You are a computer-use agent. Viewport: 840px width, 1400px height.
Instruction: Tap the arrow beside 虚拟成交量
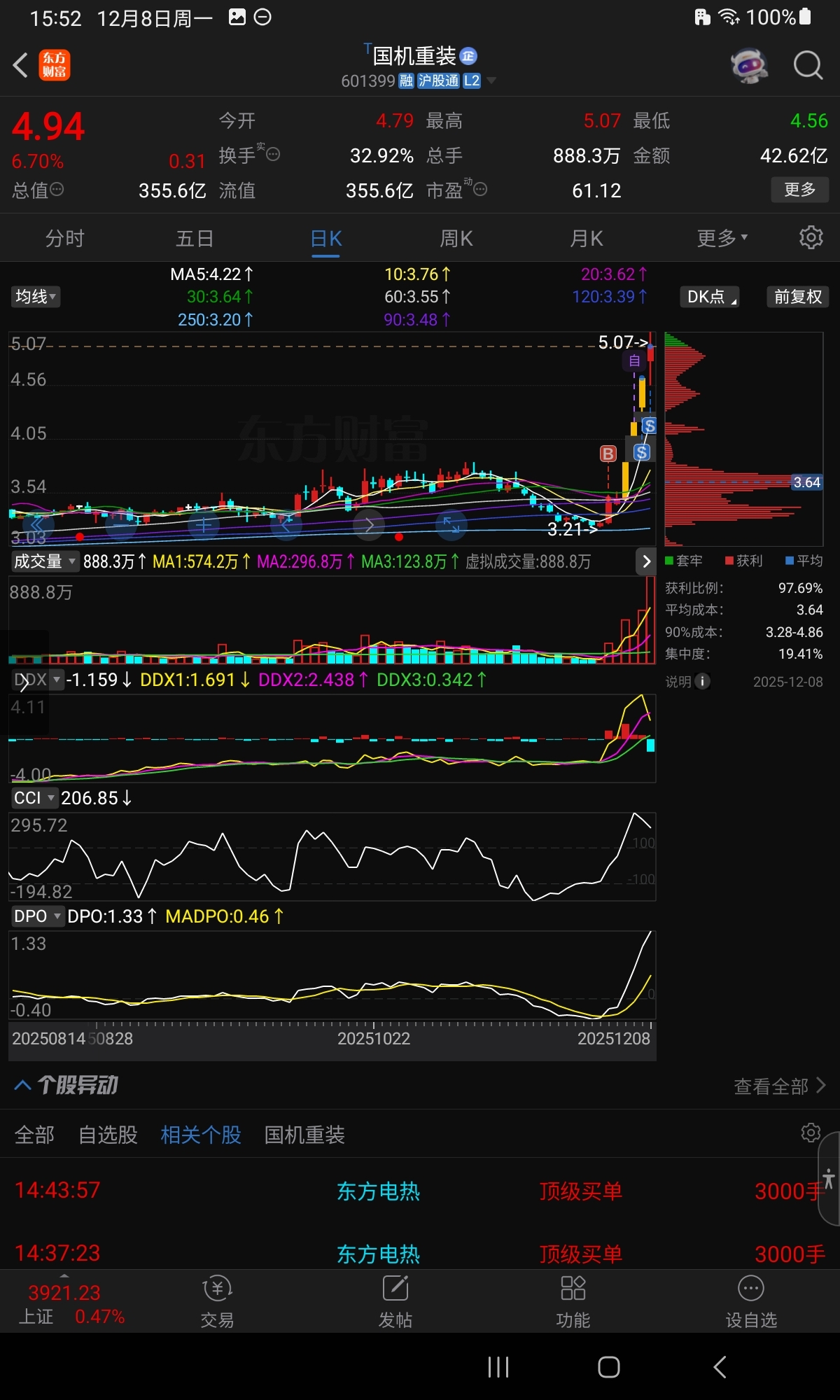pyautogui.click(x=646, y=561)
